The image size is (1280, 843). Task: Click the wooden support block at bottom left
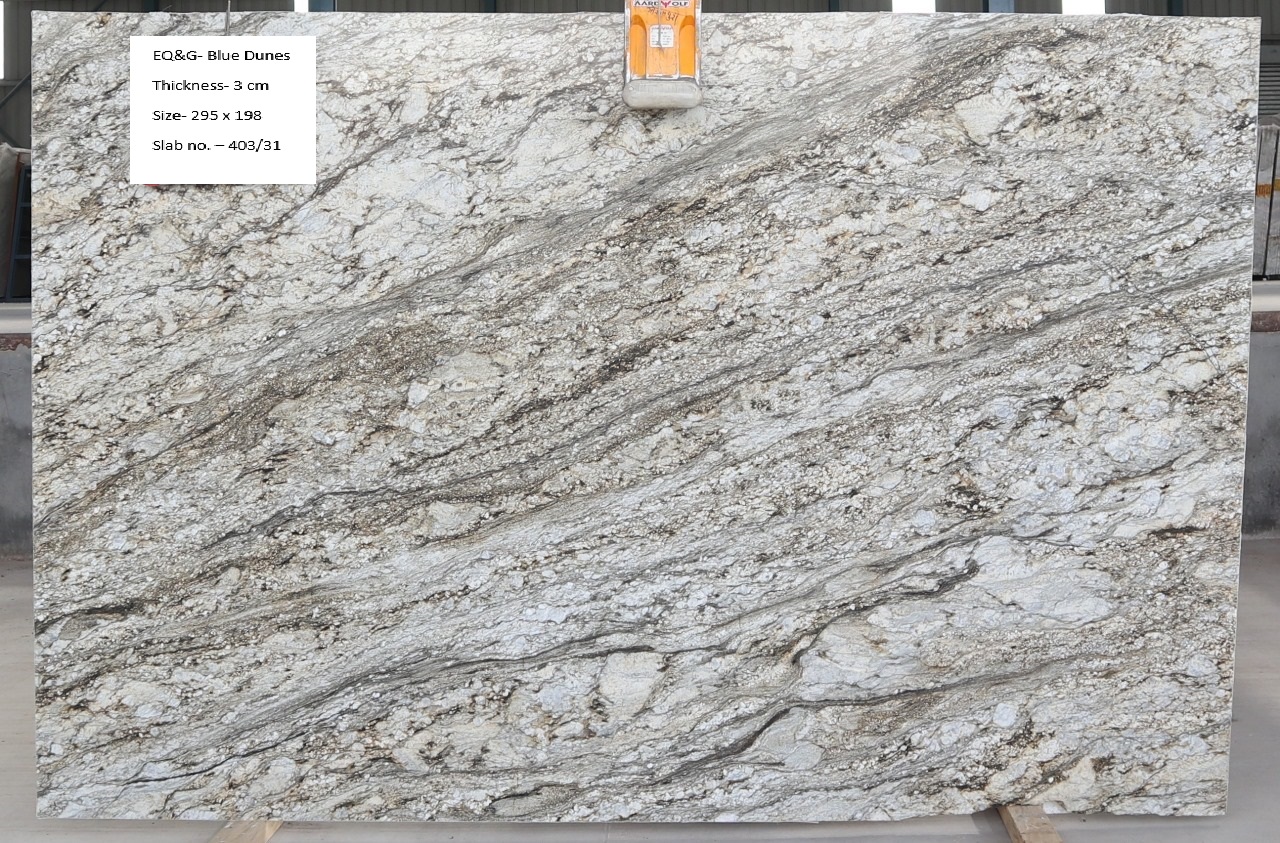pos(247,830)
